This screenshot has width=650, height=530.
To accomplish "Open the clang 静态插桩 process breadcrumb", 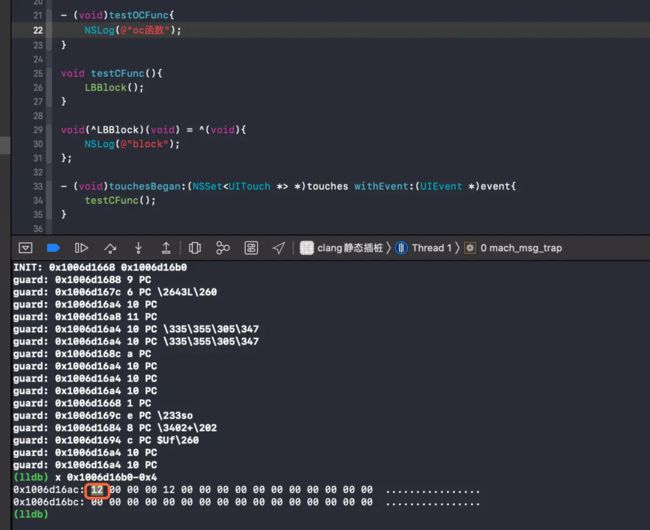I will (x=341, y=248).
